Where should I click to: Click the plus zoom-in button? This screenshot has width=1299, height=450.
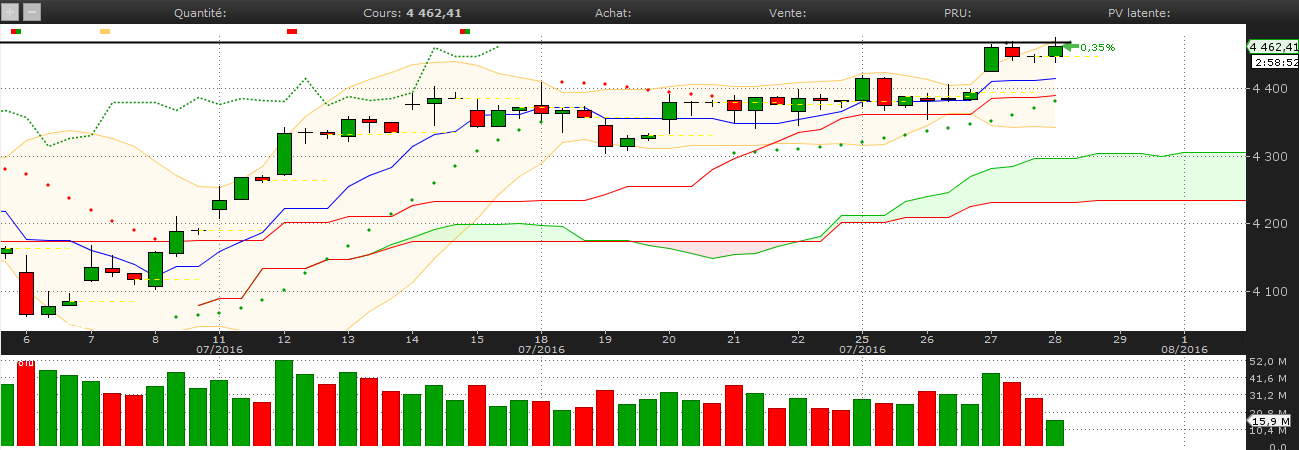pyautogui.click(x=10, y=13)
